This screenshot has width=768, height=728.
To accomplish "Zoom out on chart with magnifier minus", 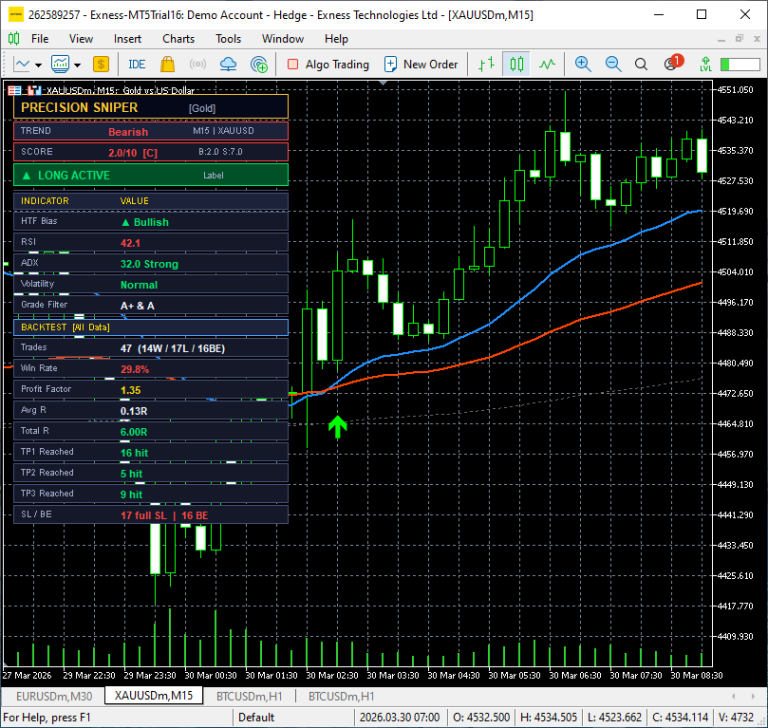I will point(613,64).
